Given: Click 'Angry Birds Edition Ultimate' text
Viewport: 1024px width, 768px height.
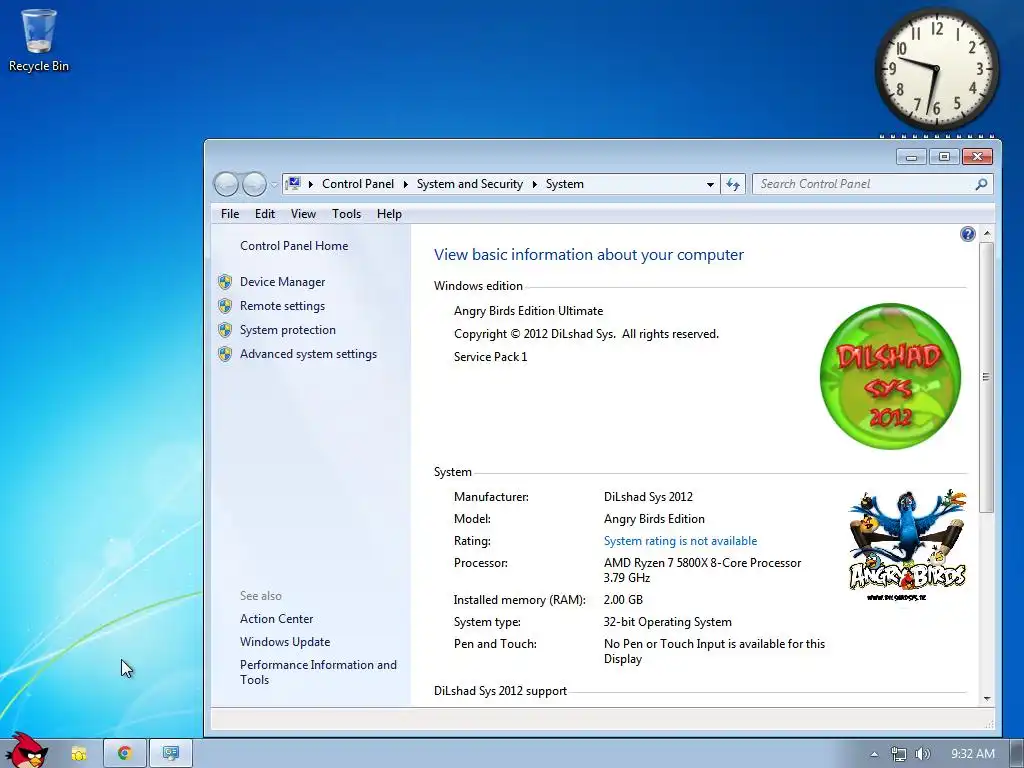Looking at the screenshot, I should (x=528, y=311).
